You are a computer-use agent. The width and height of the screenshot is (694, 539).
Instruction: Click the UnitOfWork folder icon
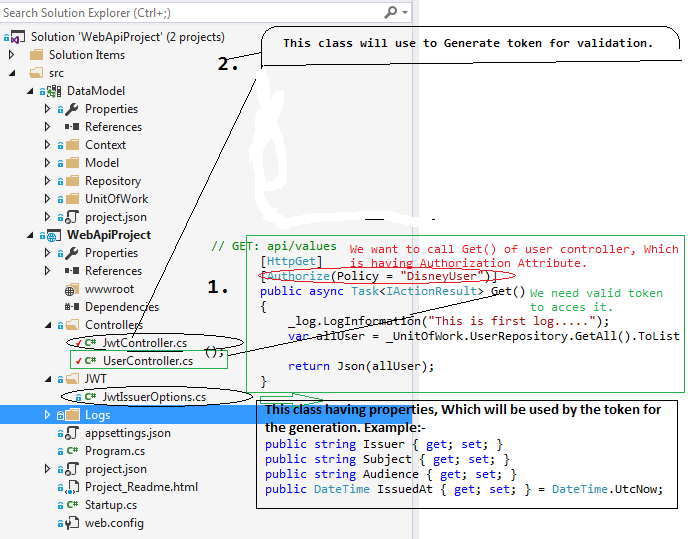[72, 199]
